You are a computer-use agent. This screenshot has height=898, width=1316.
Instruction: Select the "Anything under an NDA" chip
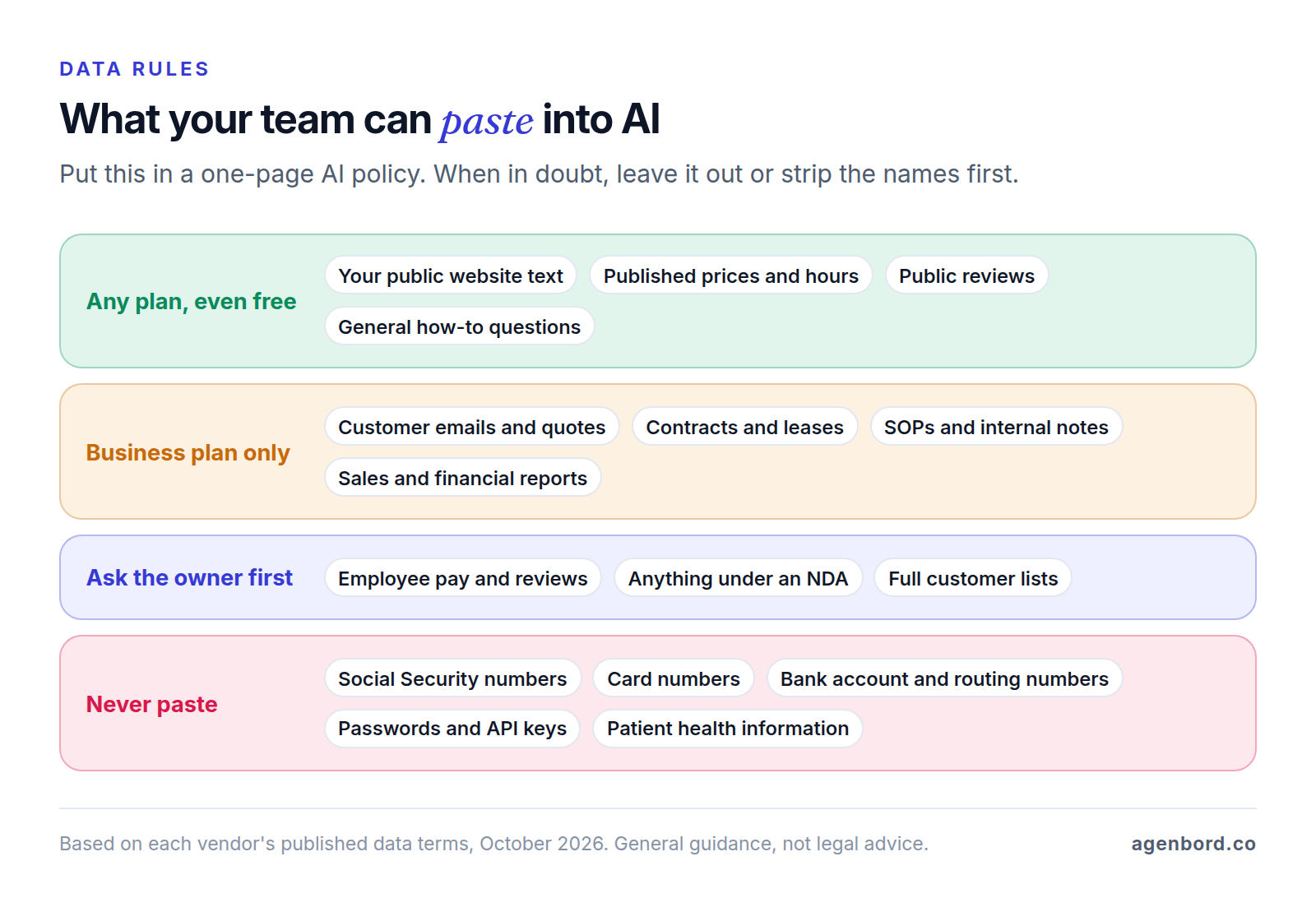pyautogui.click(x=739, y=578)
